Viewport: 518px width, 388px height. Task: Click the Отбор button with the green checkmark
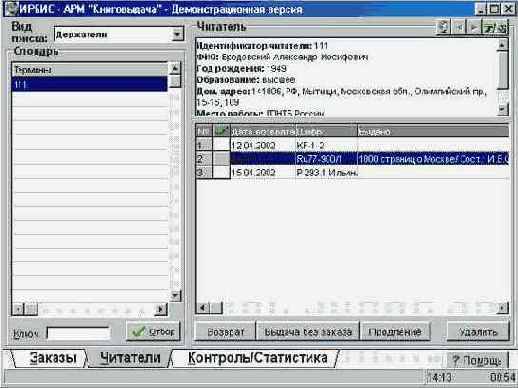click(154, 331)
